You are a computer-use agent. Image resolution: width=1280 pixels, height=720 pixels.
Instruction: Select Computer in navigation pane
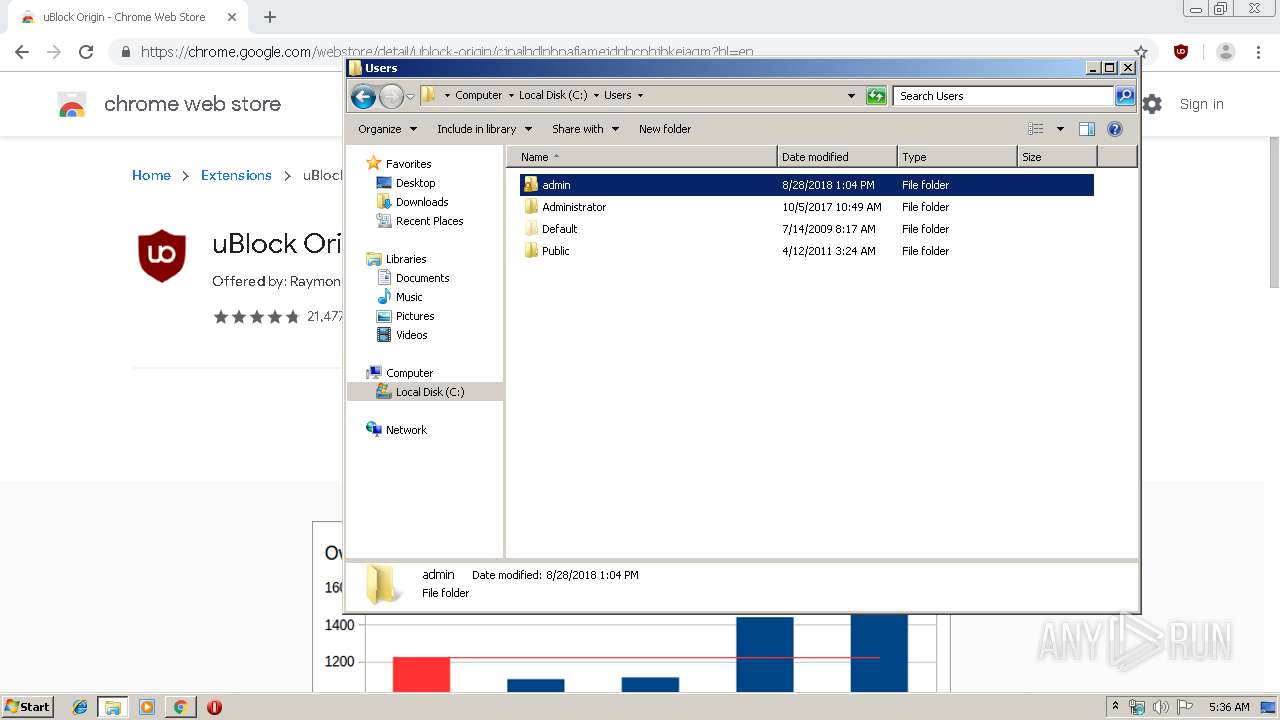click(x=400, y=373)
